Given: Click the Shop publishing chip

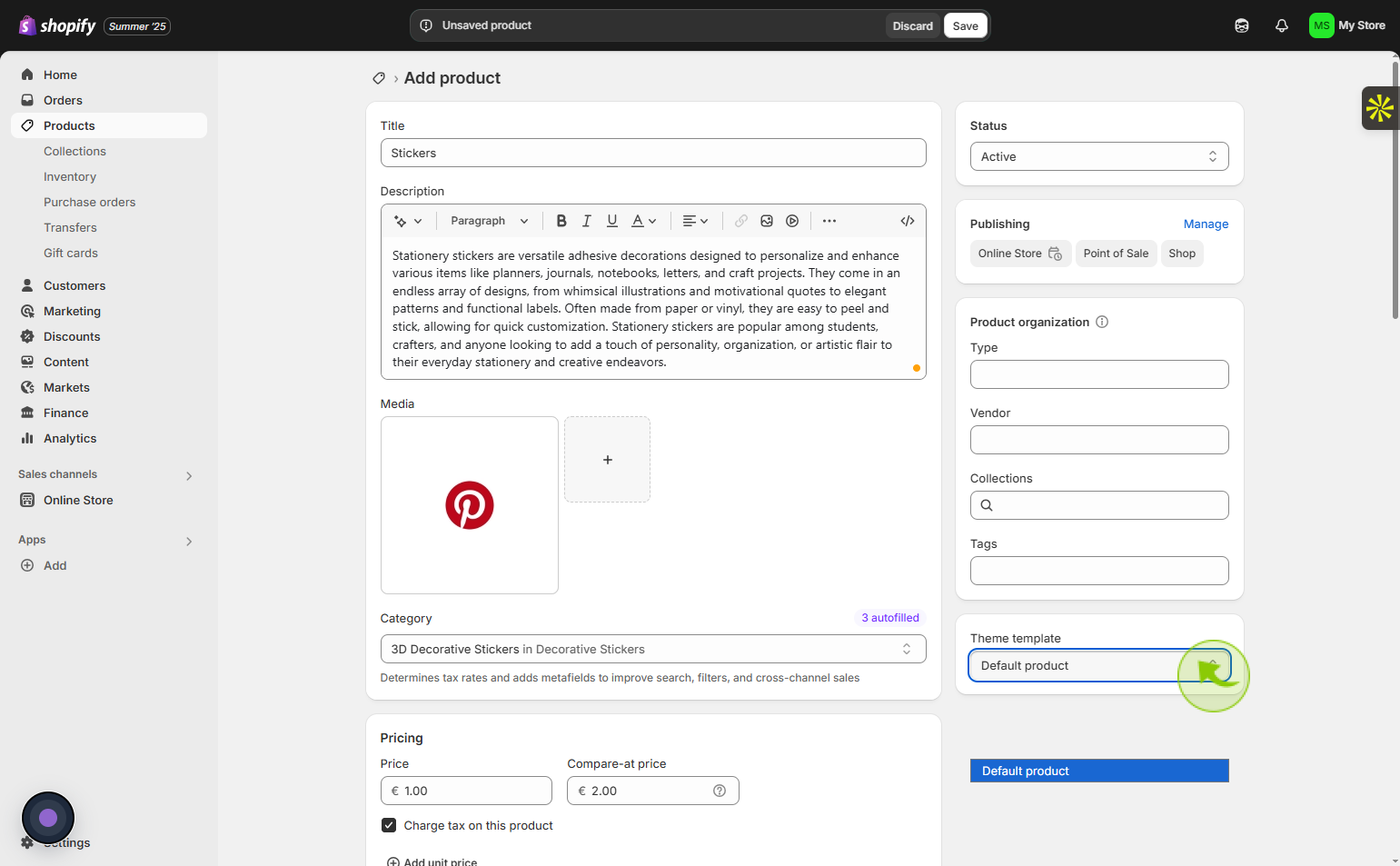Looking at the screenshot, I should 1182,254.
